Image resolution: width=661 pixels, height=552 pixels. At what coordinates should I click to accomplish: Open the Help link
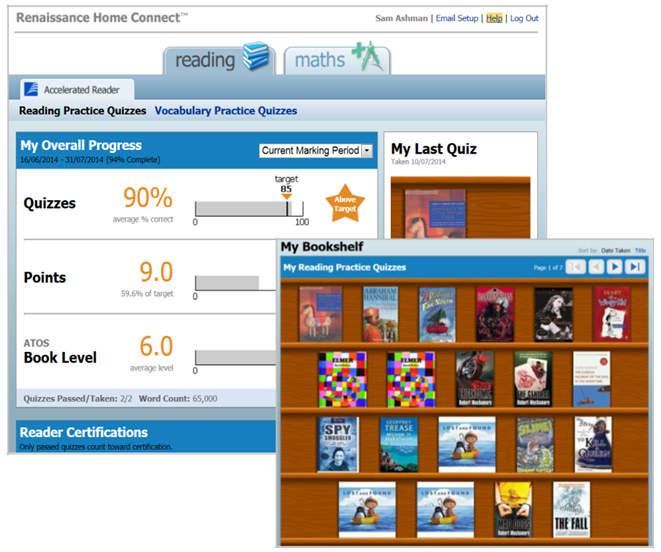tap(494, 18)
